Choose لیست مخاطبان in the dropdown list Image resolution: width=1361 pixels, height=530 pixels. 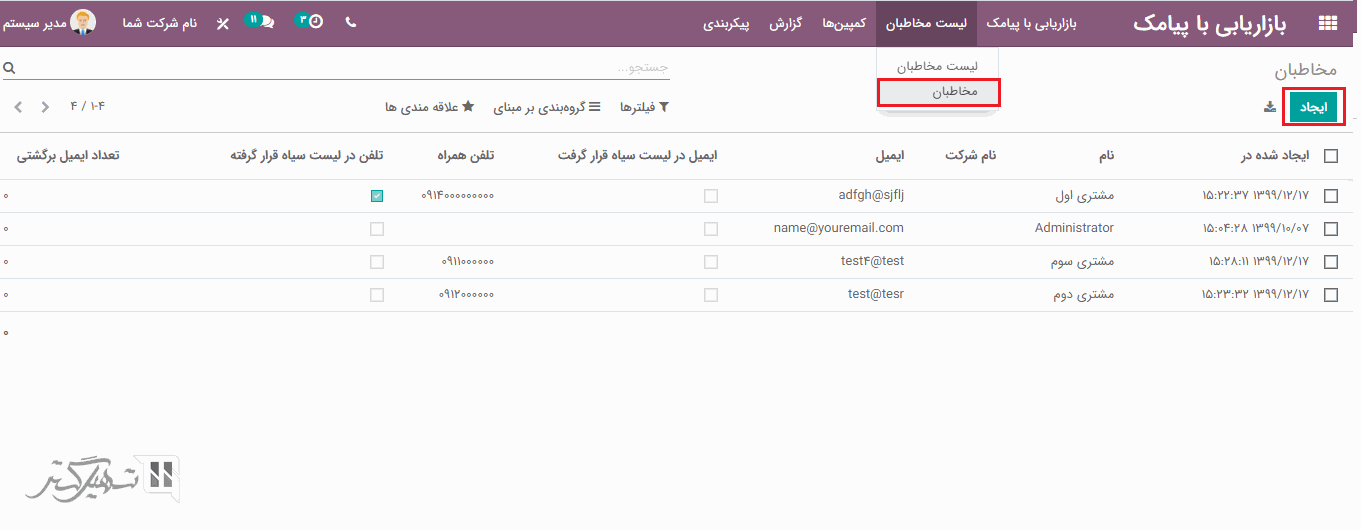pos(937,65)
